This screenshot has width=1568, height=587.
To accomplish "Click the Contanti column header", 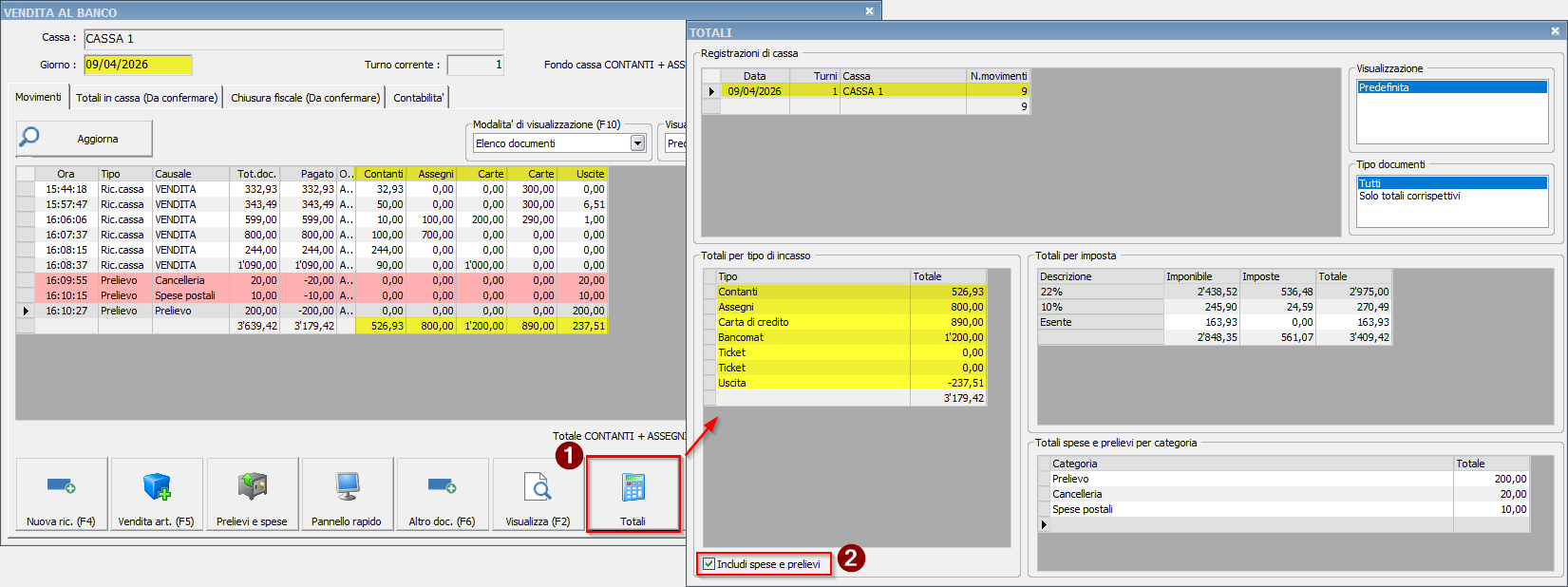I will coord(383,174).
